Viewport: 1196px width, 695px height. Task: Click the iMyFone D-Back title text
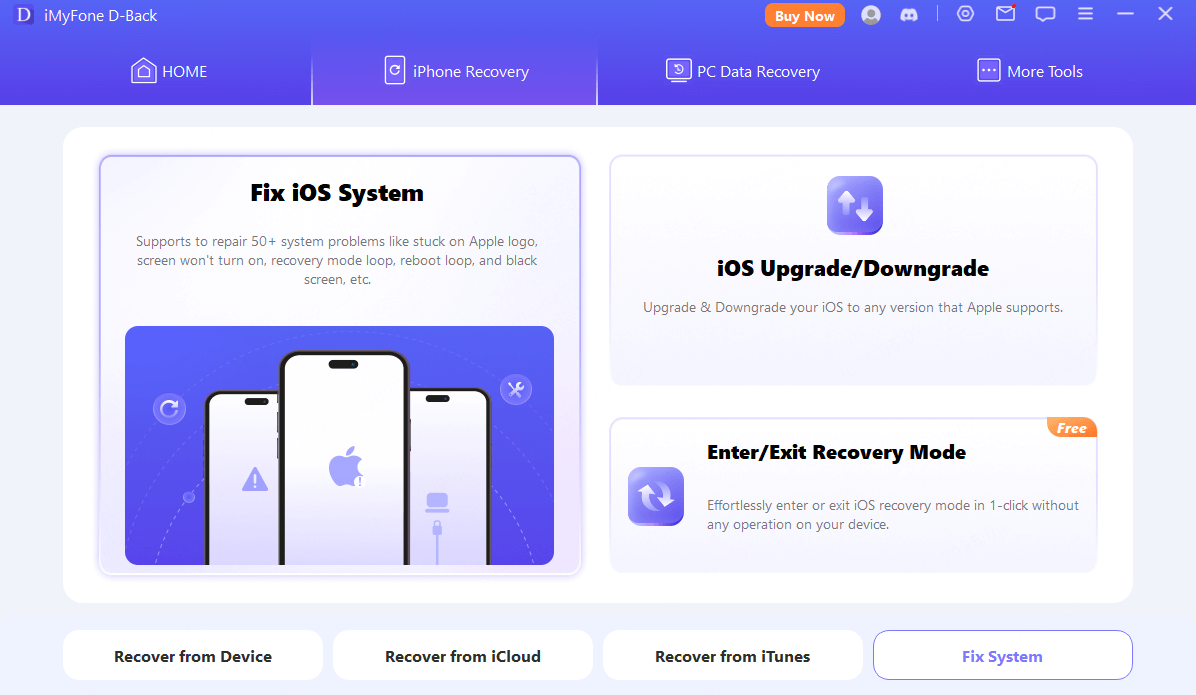pos(101,15)
